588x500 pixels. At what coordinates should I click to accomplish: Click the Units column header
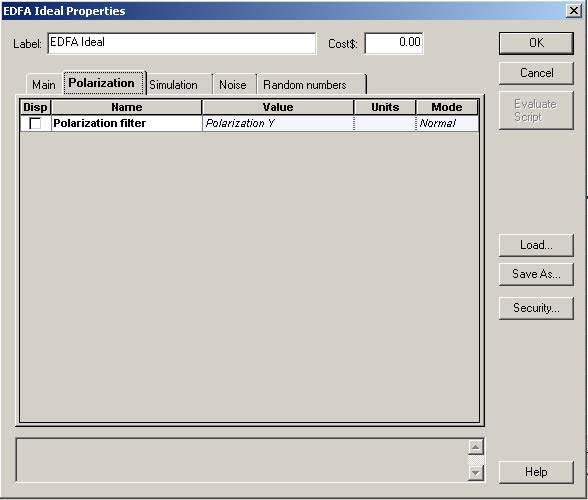coord(385,107)
